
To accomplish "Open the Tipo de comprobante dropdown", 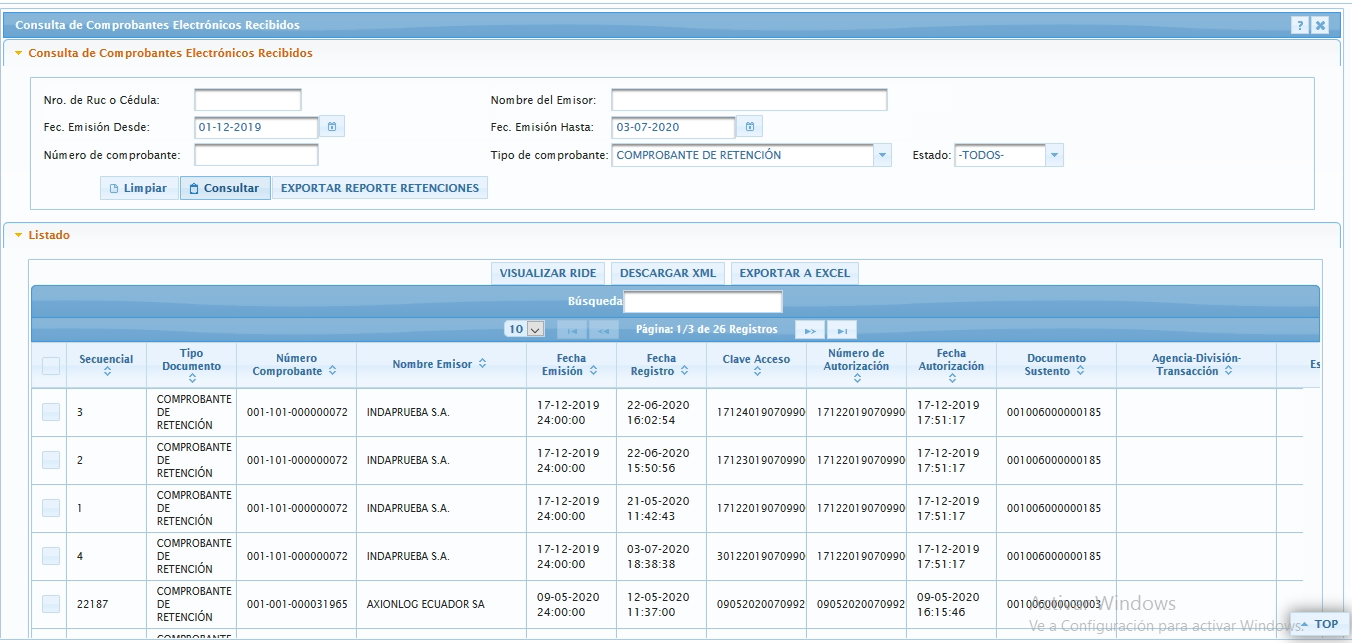I will 882,156.
